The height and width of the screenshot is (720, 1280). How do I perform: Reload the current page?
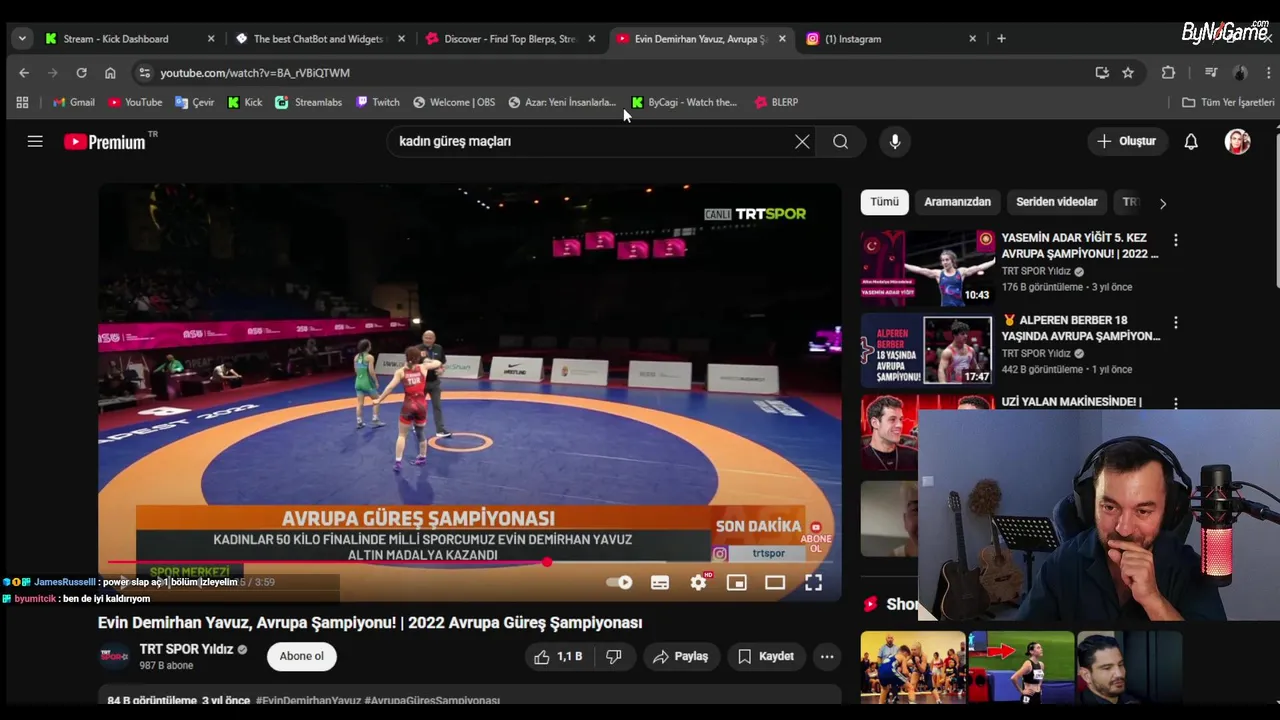coord(81,73)
